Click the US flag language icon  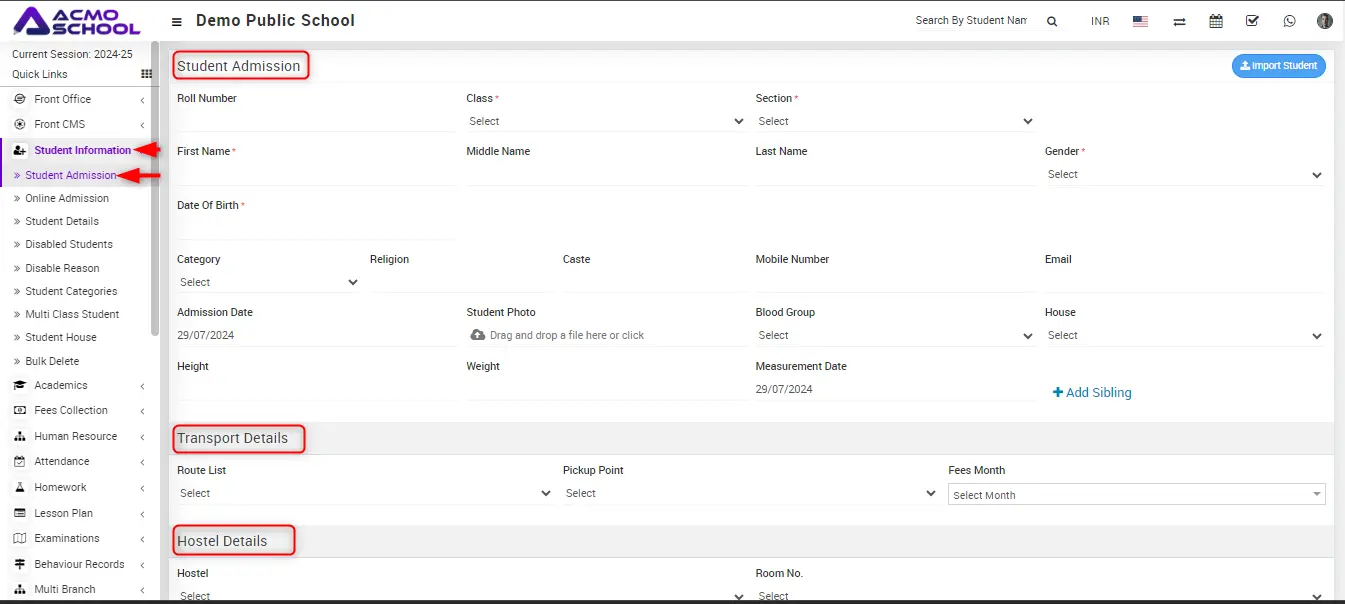tap(1140, 21)
